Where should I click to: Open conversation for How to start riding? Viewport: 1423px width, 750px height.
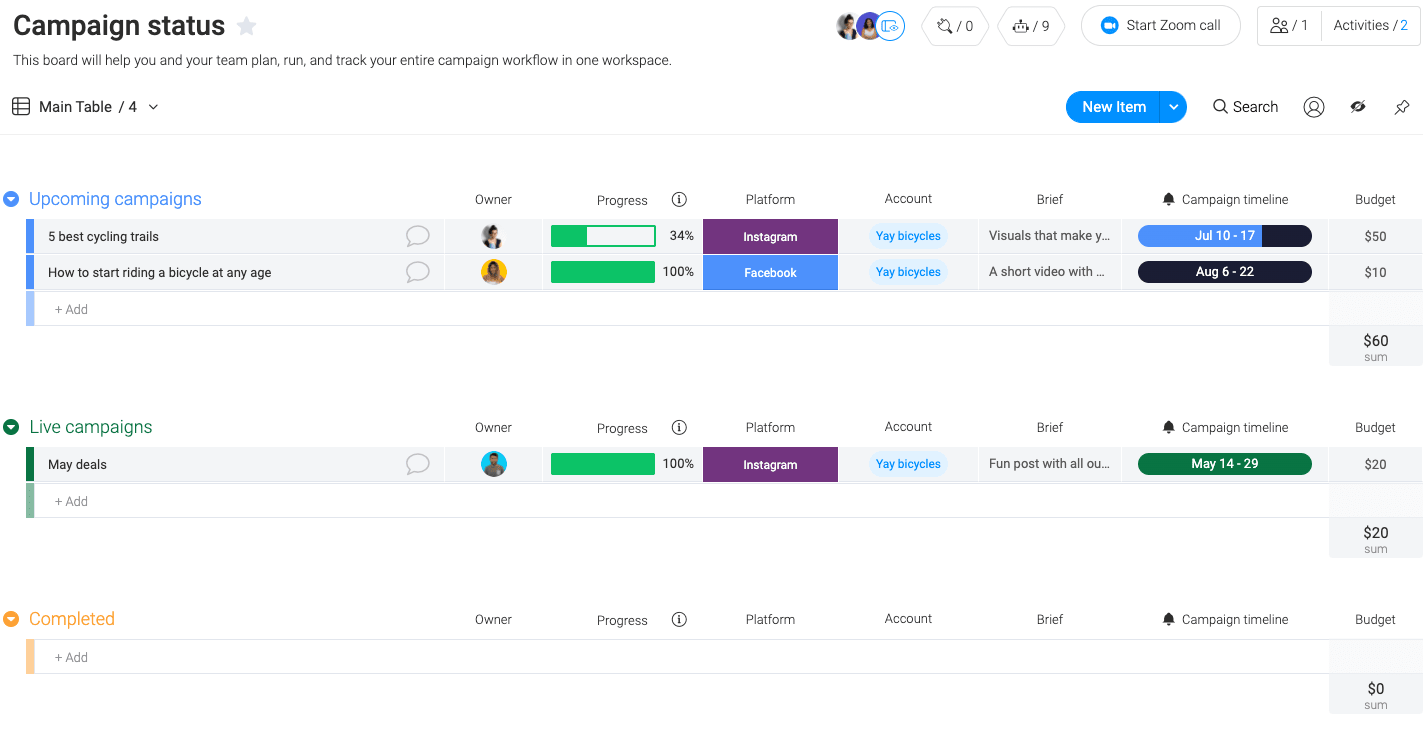[x=418, y=272]
